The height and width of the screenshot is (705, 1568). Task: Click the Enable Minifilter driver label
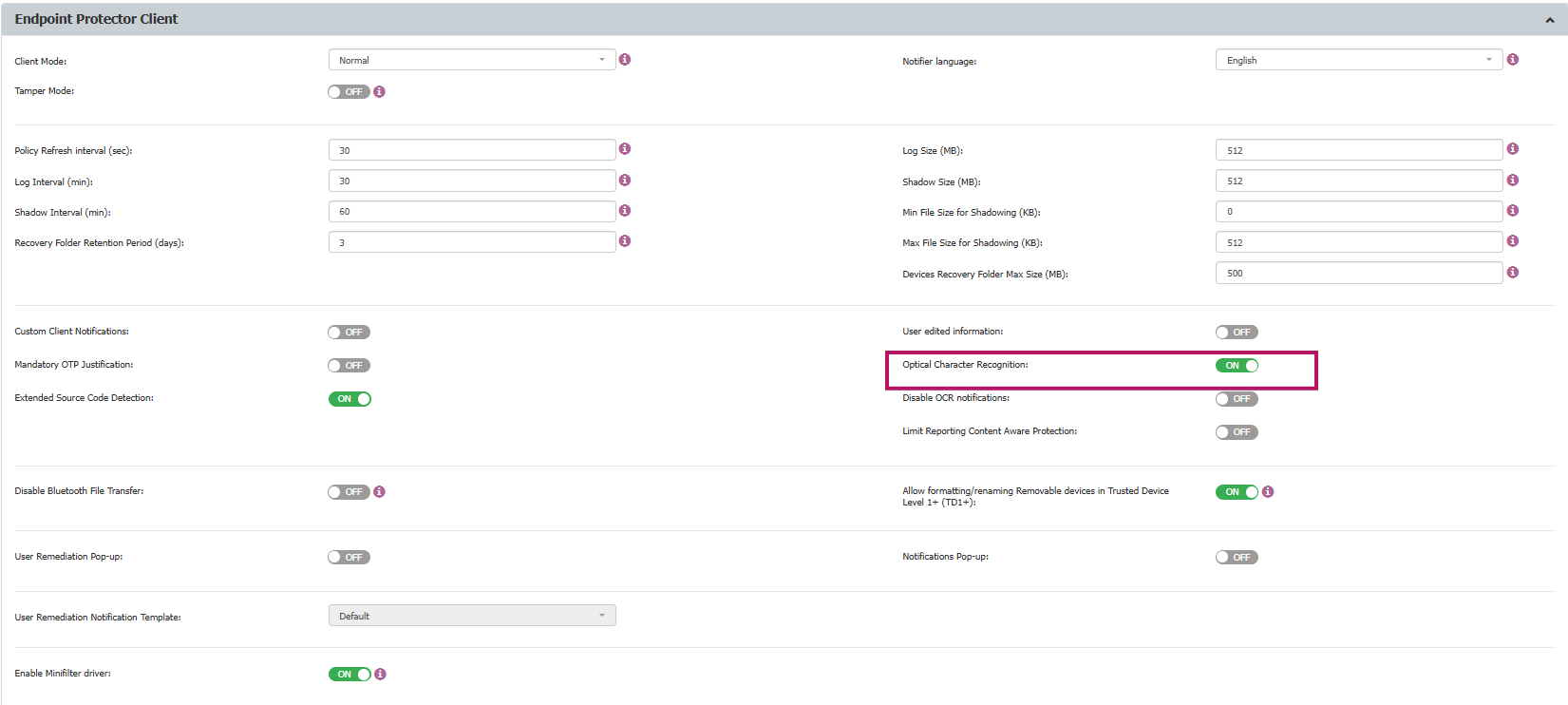click(x=63, y=674)
